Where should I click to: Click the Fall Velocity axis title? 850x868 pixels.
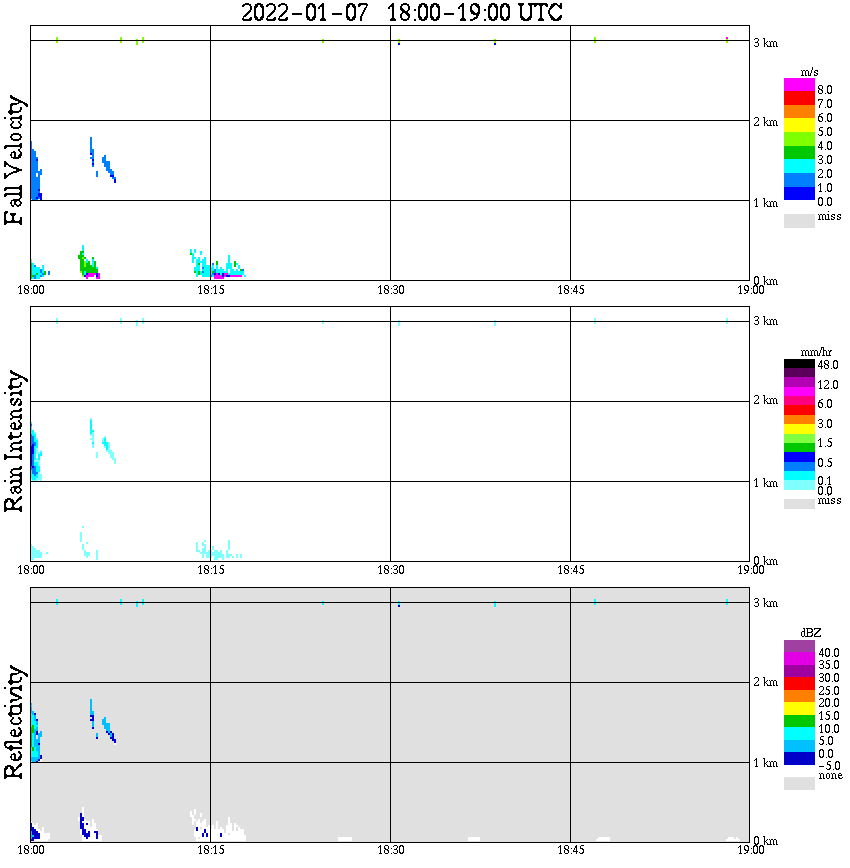click(14, 160)
